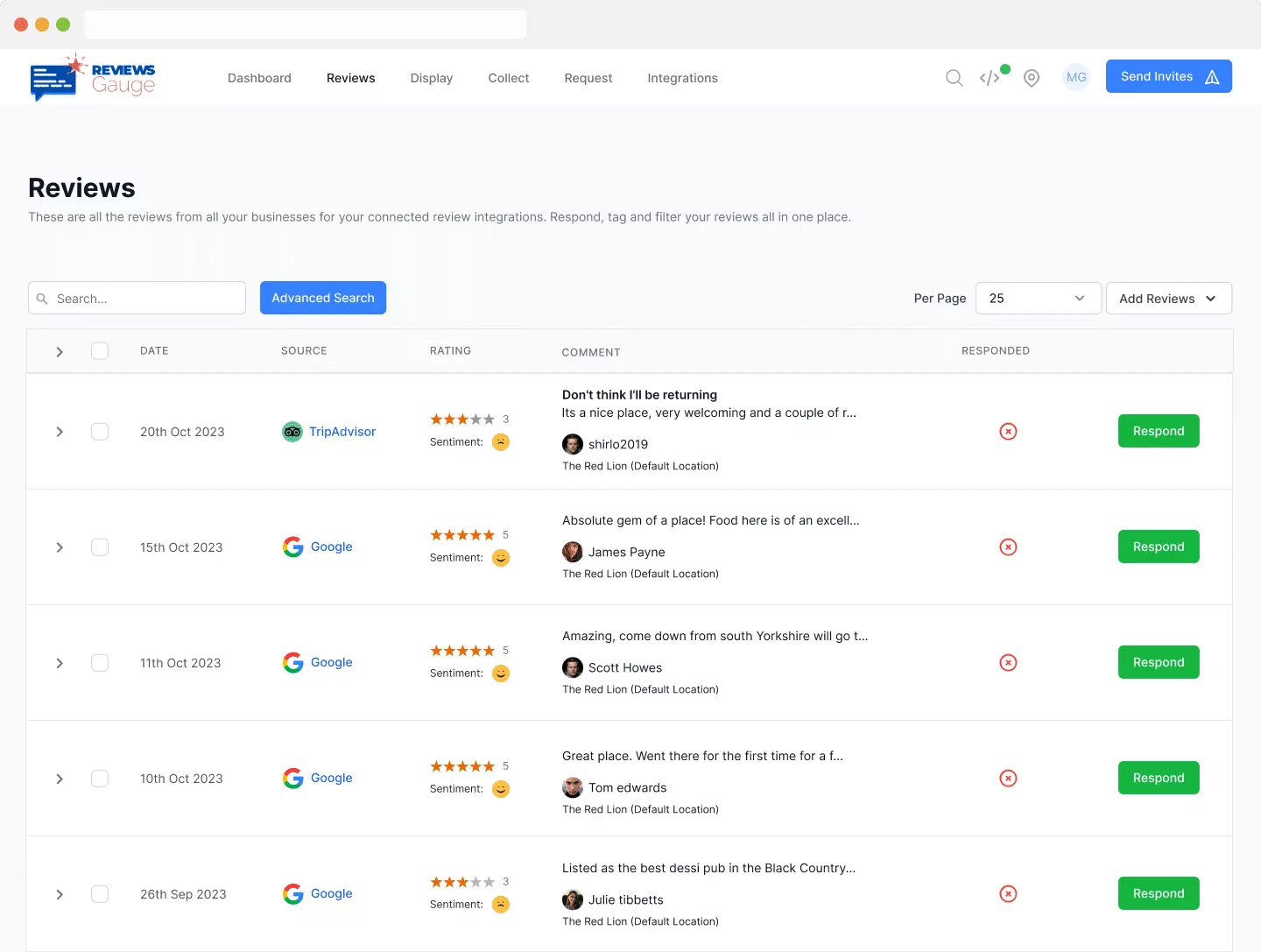Click the location pin icon
This screenshot has width=1261, height=952.
click(x=1032, y=78)
